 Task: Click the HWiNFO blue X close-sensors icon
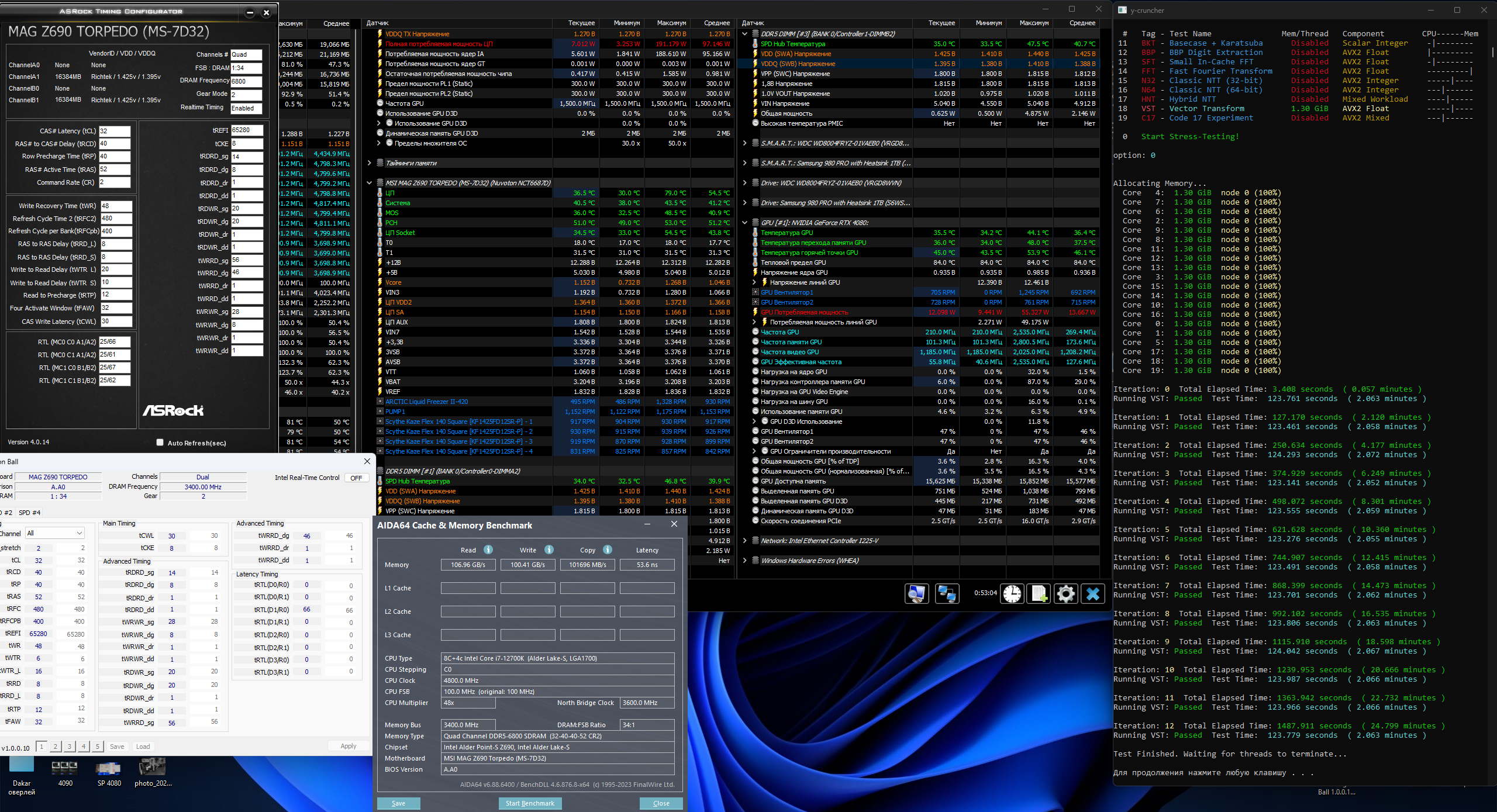1092,594
